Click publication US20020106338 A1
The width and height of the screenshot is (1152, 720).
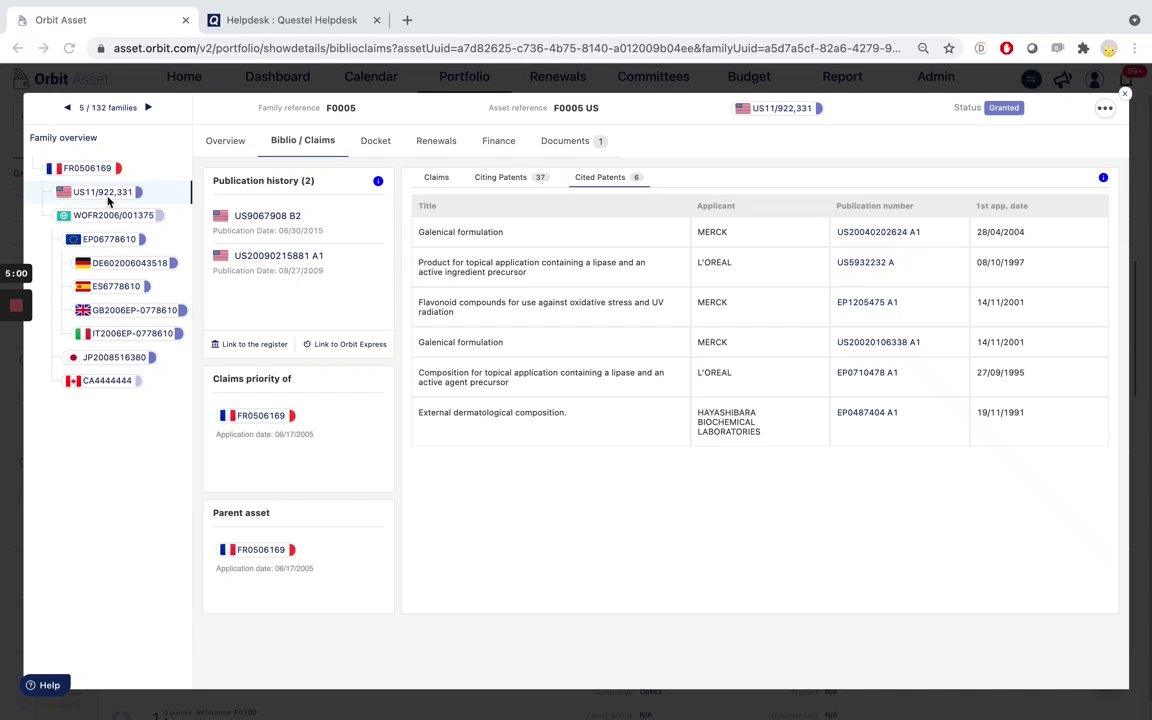pos(878,342)
